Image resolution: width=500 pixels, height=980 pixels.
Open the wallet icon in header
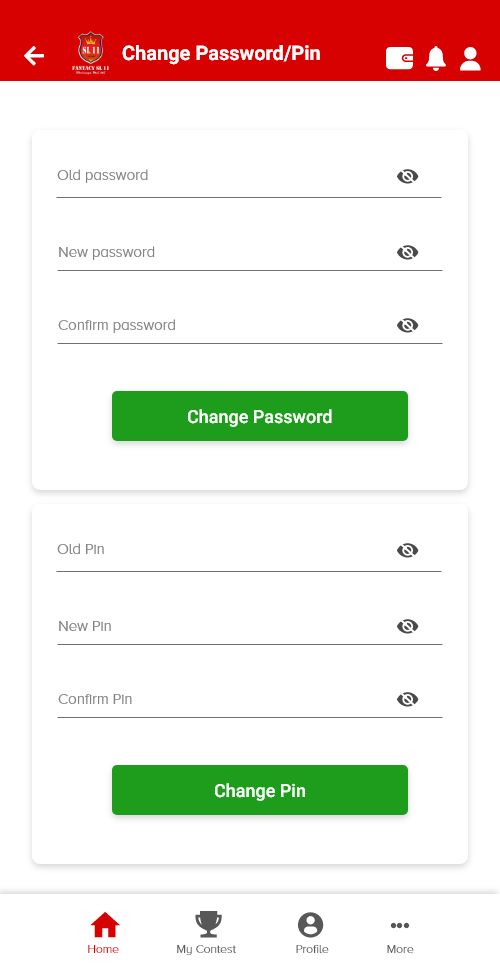click(x=399, y=58)
